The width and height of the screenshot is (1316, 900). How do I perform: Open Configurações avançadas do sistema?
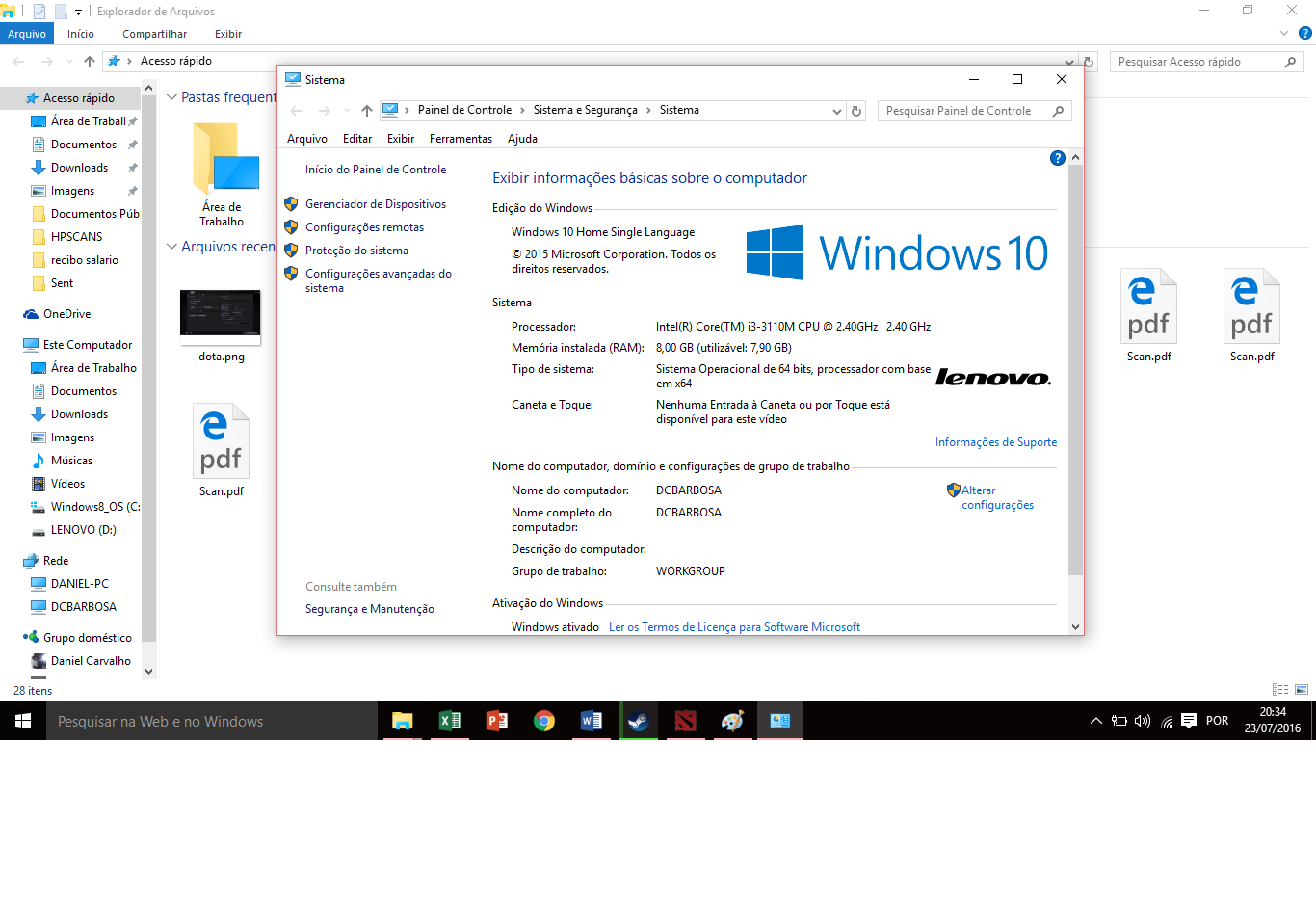(379, 280)
